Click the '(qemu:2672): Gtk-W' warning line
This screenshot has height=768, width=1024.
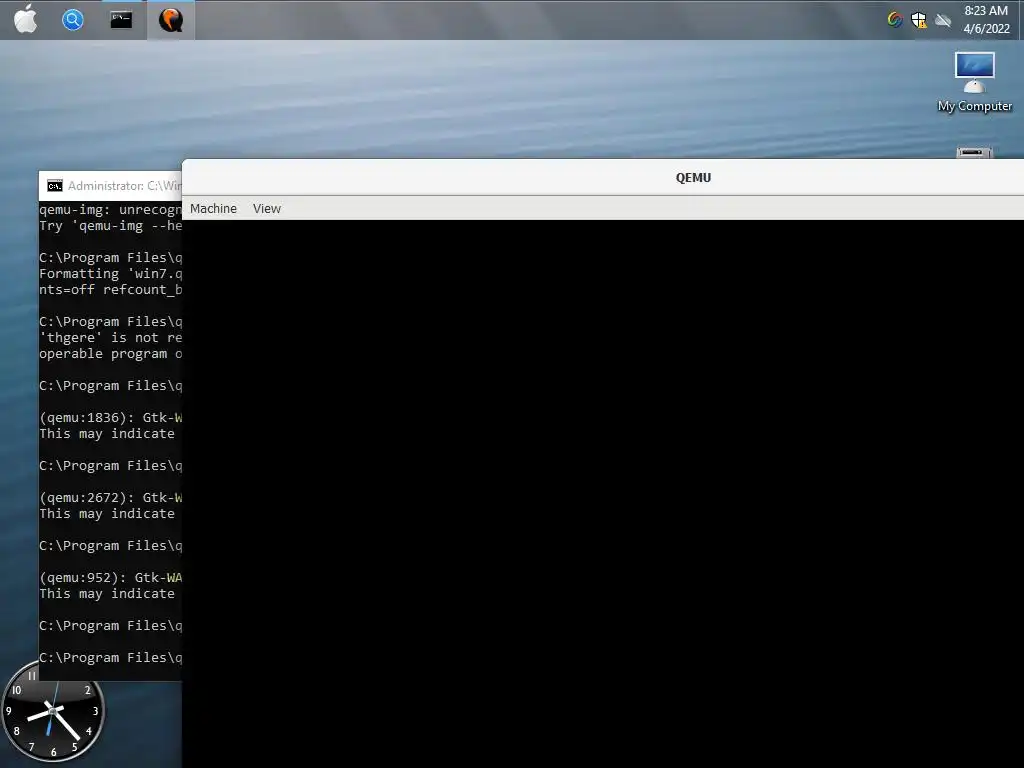[110, 498]
